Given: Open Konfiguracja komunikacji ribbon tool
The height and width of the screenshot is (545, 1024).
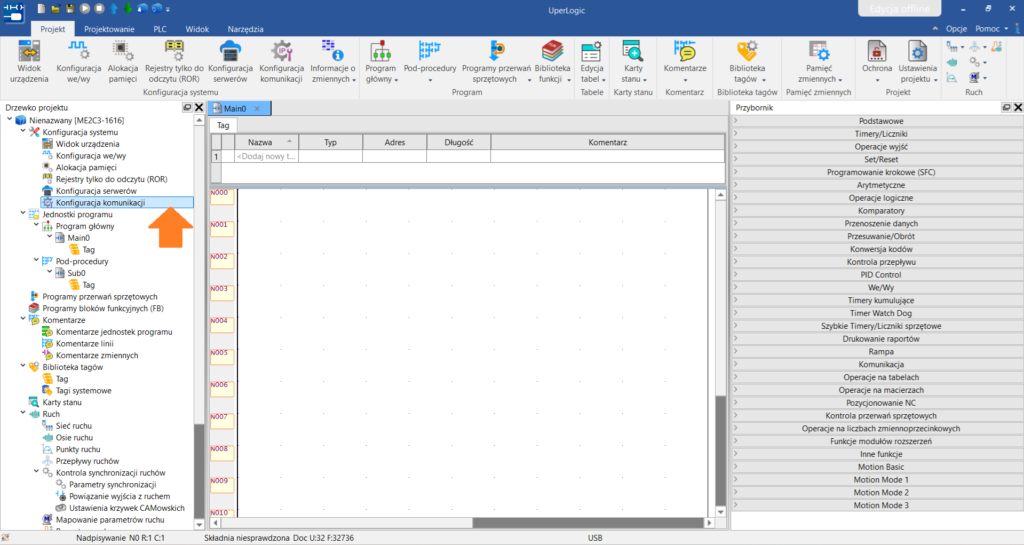Looking at the screenshot, I should [x=281, y=62].
